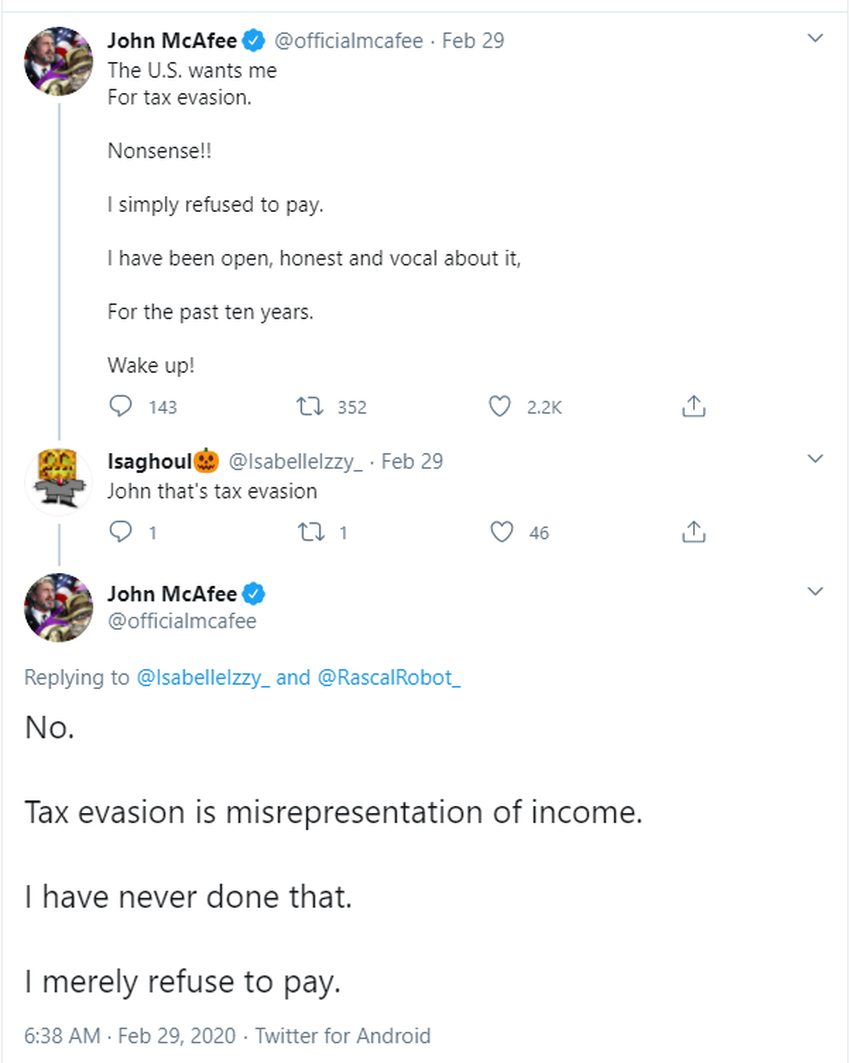Expand the options chevron on Isaghoul's tweet
The height and width of the screenshot is (1063, 850).
tap(815, 459)
